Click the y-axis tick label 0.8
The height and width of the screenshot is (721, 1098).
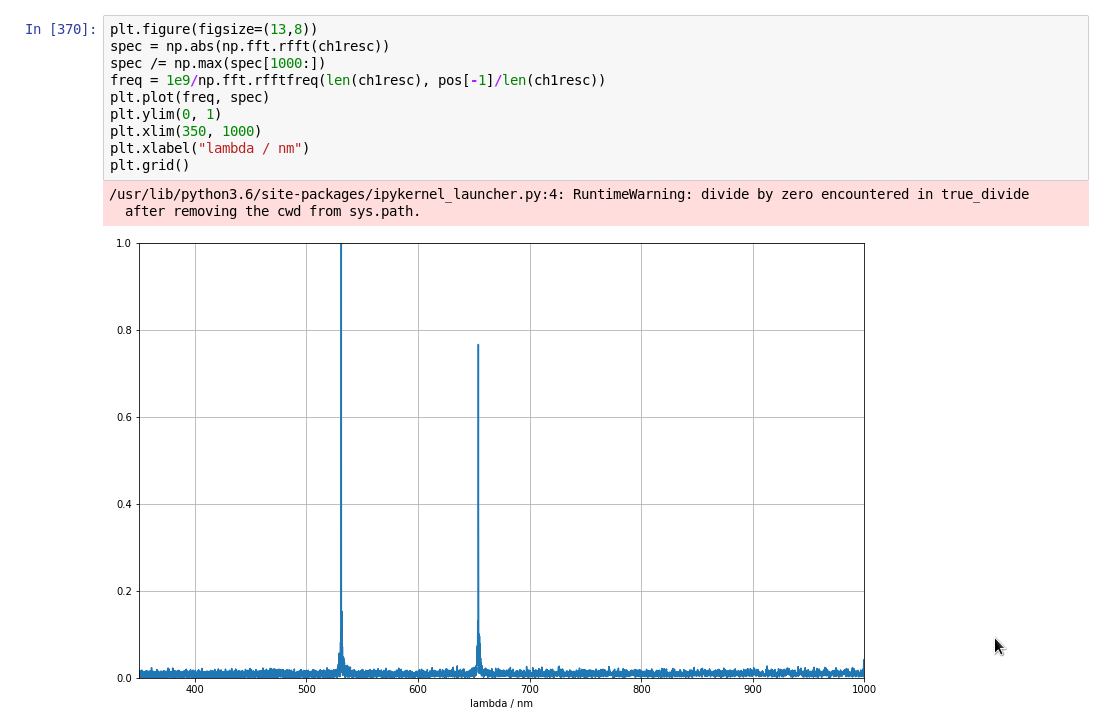[124, 330]
